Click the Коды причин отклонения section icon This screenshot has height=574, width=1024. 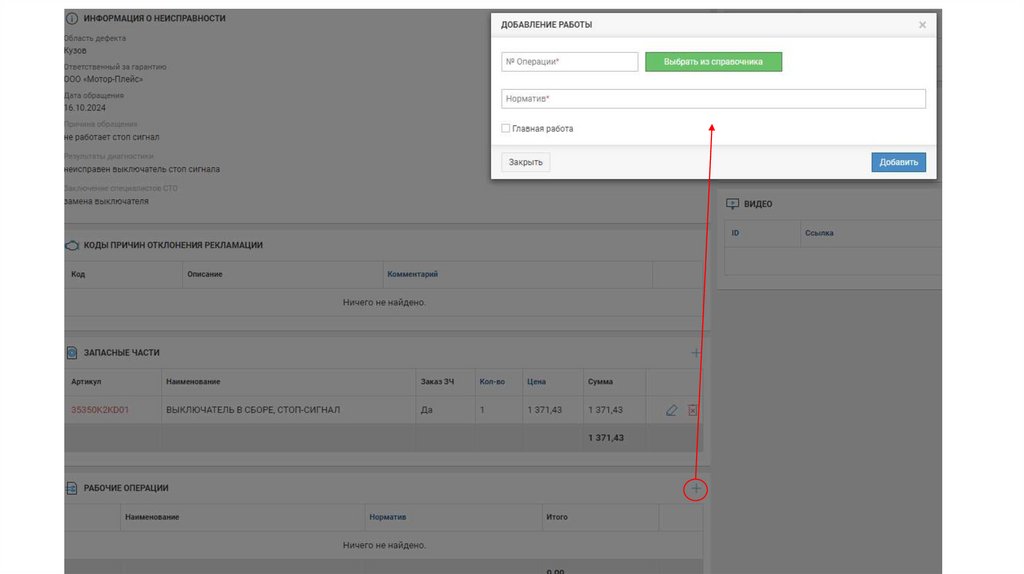point(72,246)
